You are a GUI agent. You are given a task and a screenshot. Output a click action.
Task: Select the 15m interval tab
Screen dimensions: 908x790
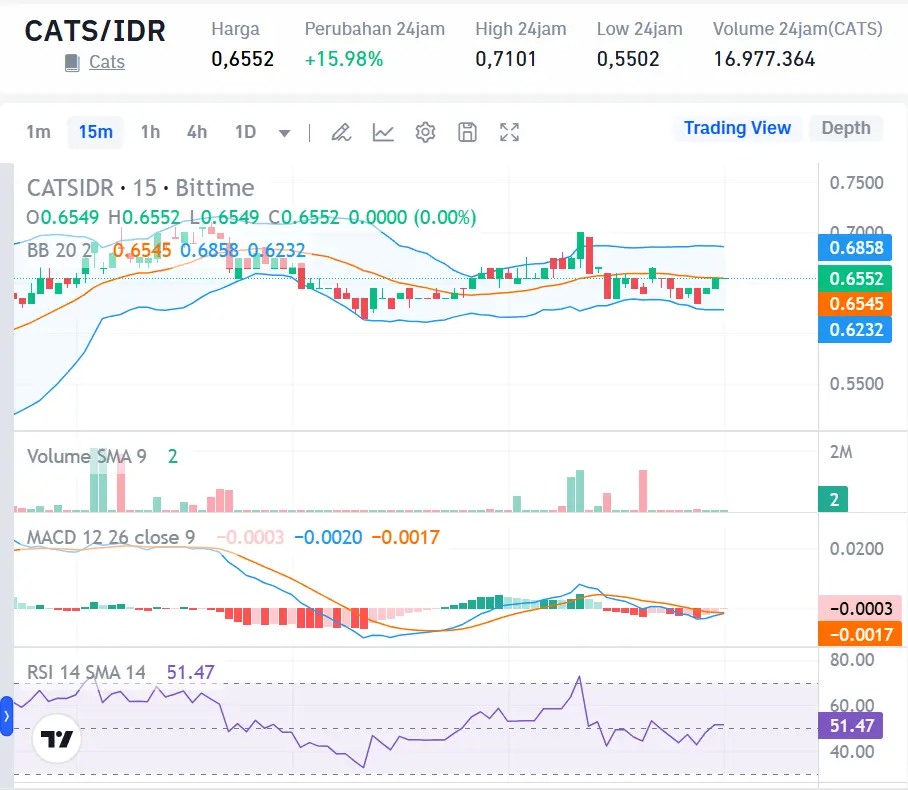pyautogui.click(x=95, y=131)
